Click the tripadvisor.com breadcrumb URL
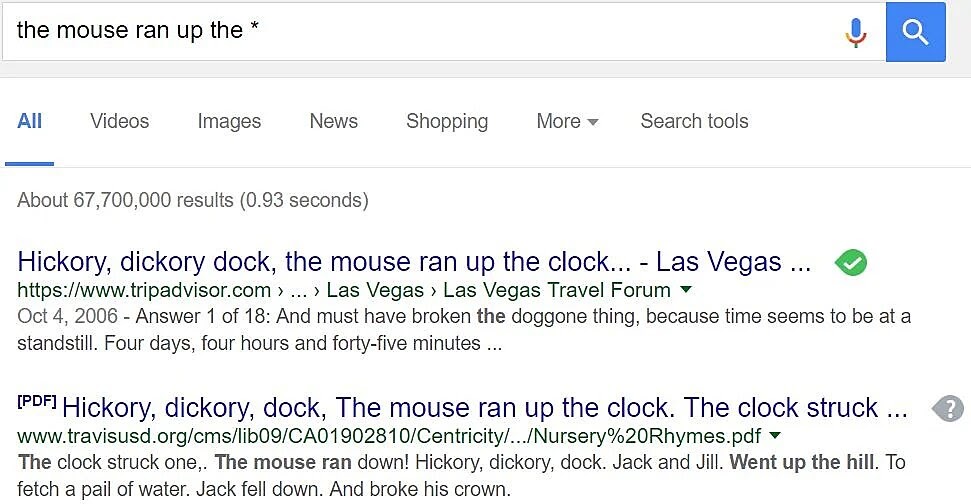 point(144,291)
